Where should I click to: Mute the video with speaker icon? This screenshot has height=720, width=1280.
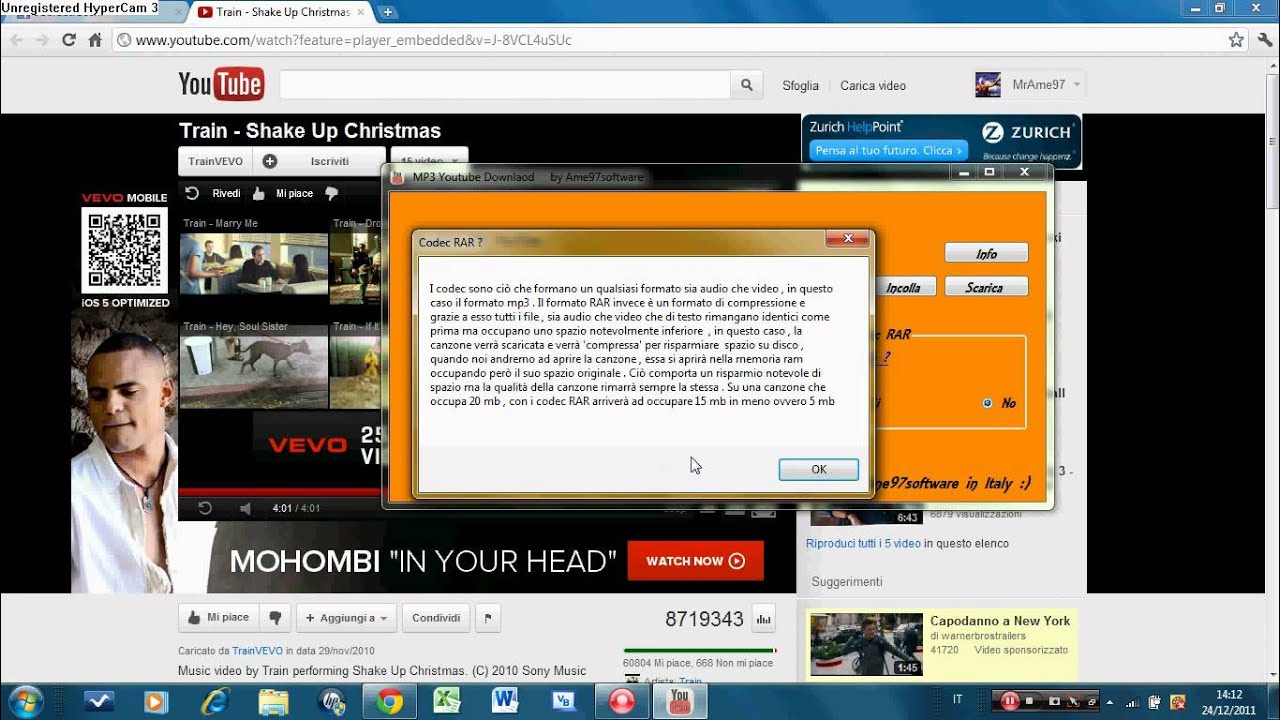pyautogui.click(x=246, y=508)
